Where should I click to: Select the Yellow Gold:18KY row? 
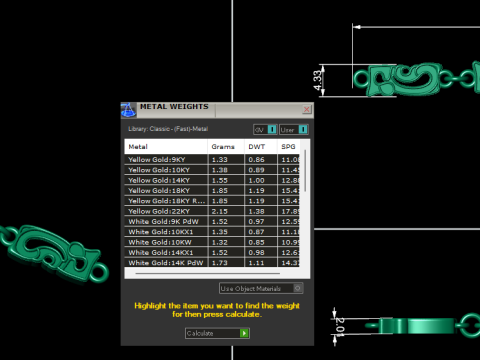tap(212, 190)
